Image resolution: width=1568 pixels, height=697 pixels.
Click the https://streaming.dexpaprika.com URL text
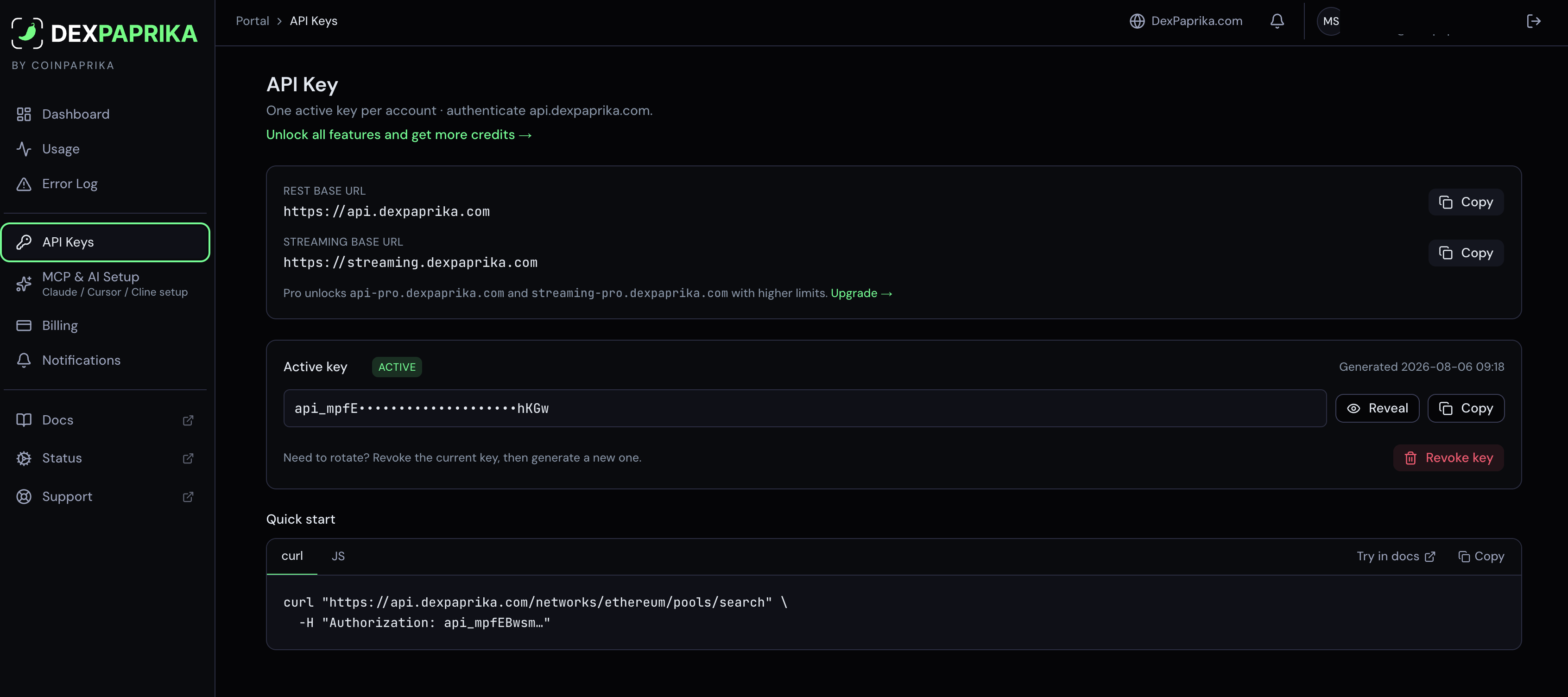point(410,262)
